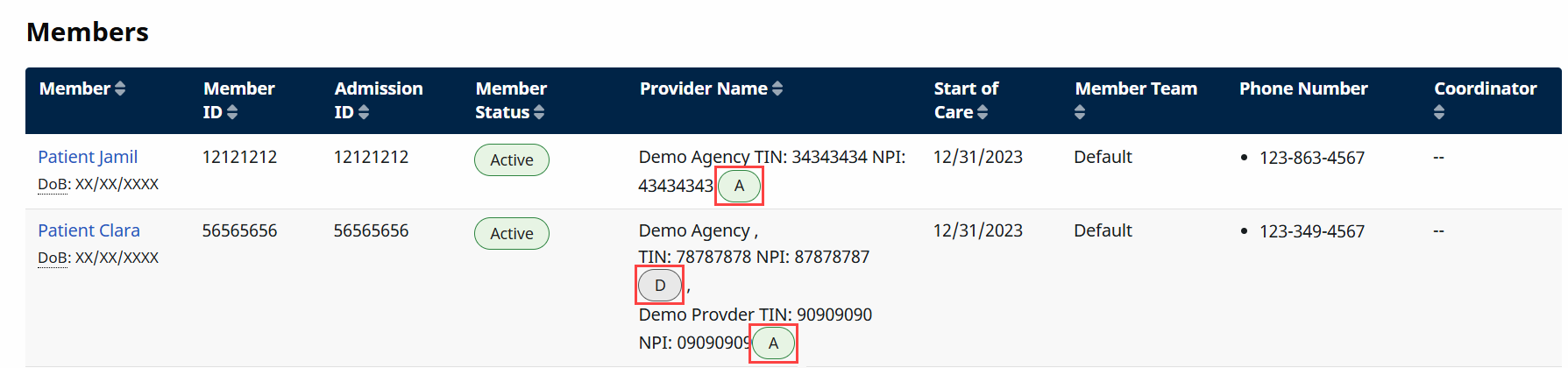Sort members by Provider Name
The width and height of the screenshot is (1568, 368).
click(777, 88)
